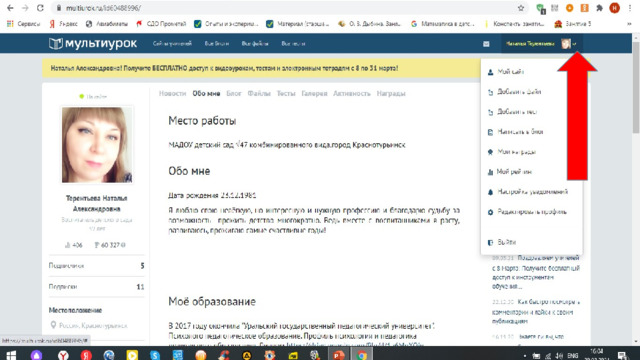Image resolution: width=640 pixels, height=360 pixels.
Task: Select Редактировать профиль in the user menu
Action: click(x=531, y=212)
